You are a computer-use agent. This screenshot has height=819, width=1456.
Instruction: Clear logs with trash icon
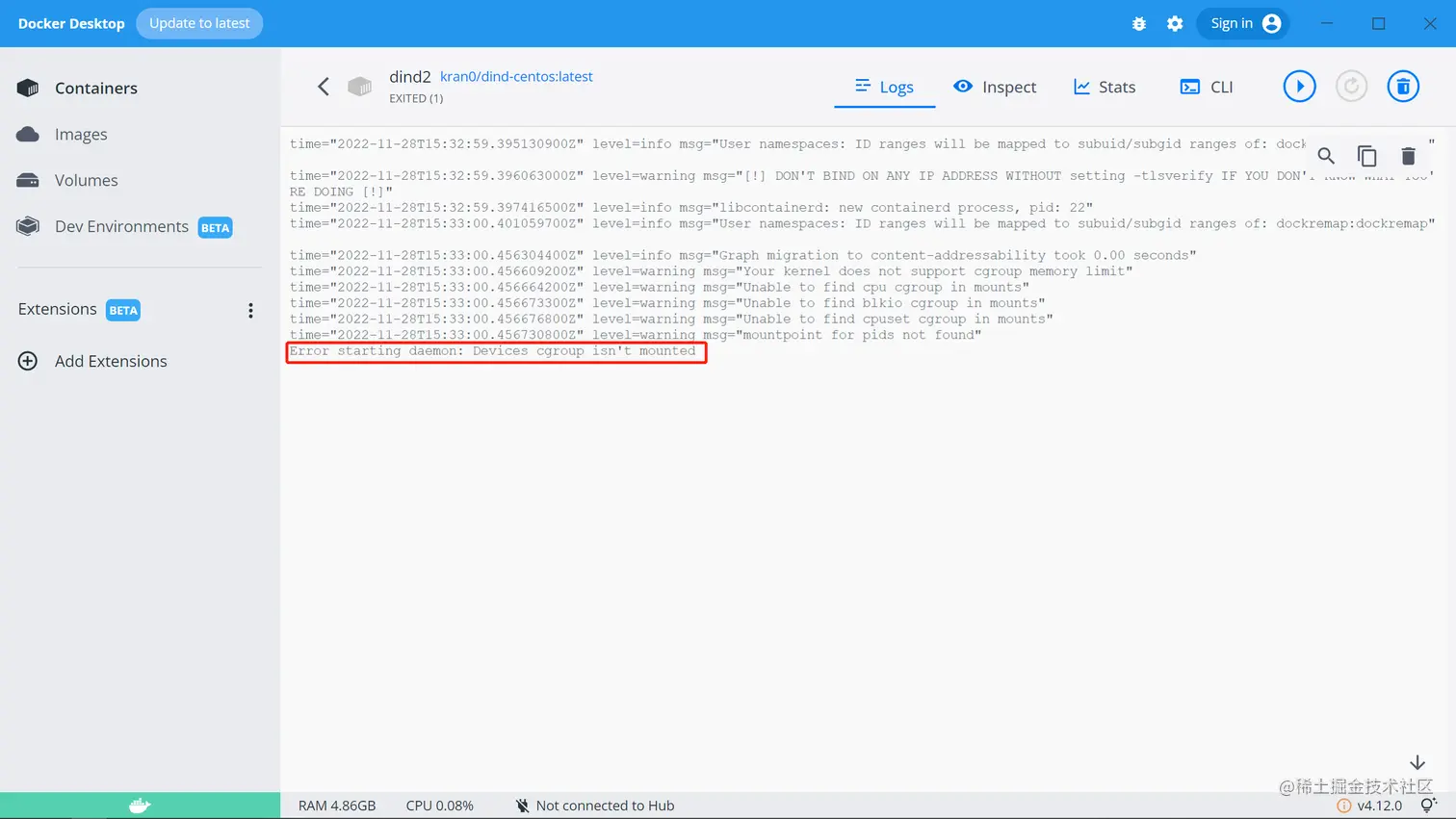point(1408,156)
